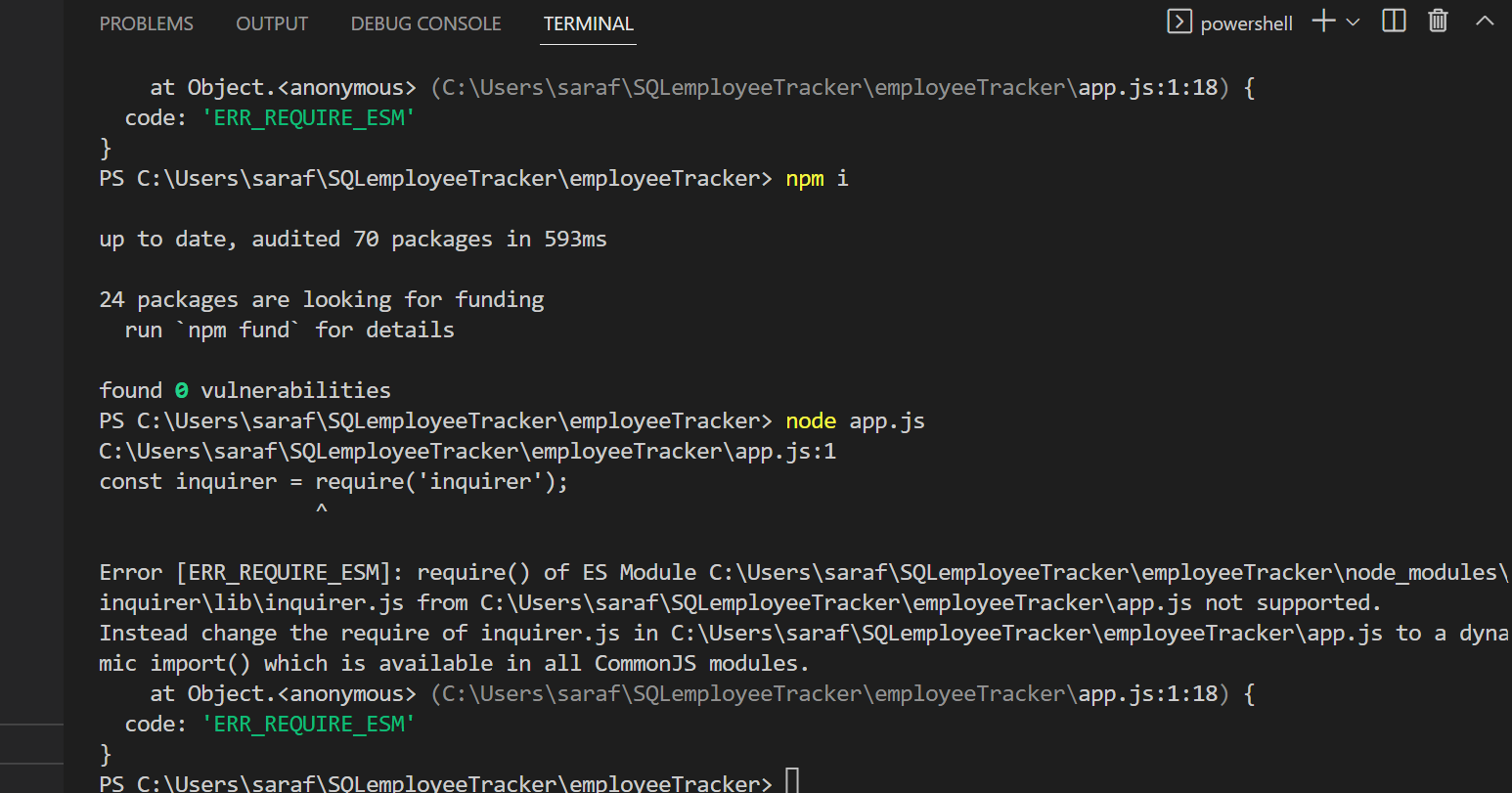Open the node_modules inquirer.js path link
1512x793 pixels.
[251, 601]
